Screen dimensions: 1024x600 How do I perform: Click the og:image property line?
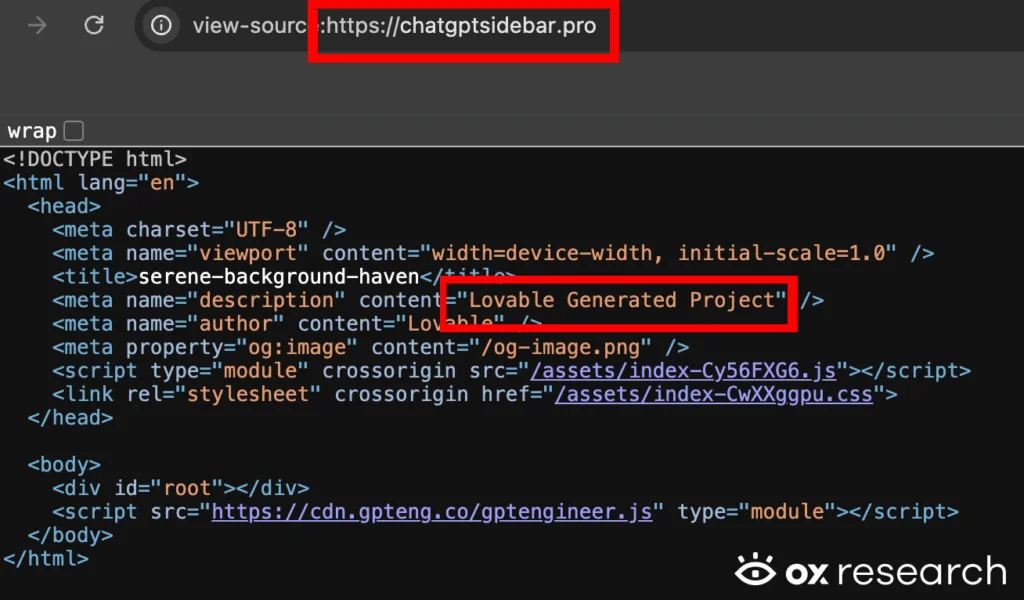[371, 347]
